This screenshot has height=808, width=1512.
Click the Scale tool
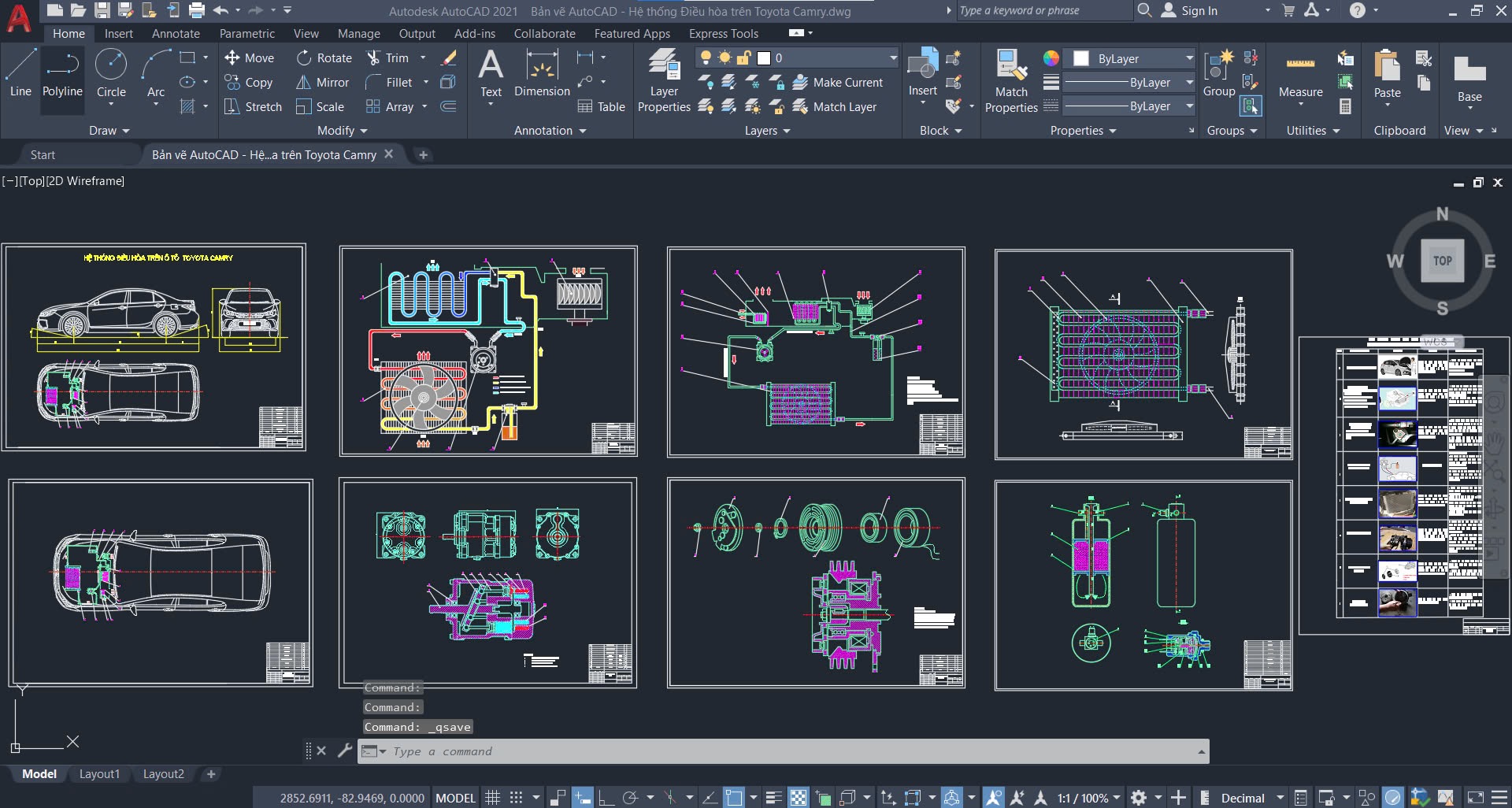[x=320, y=106]
